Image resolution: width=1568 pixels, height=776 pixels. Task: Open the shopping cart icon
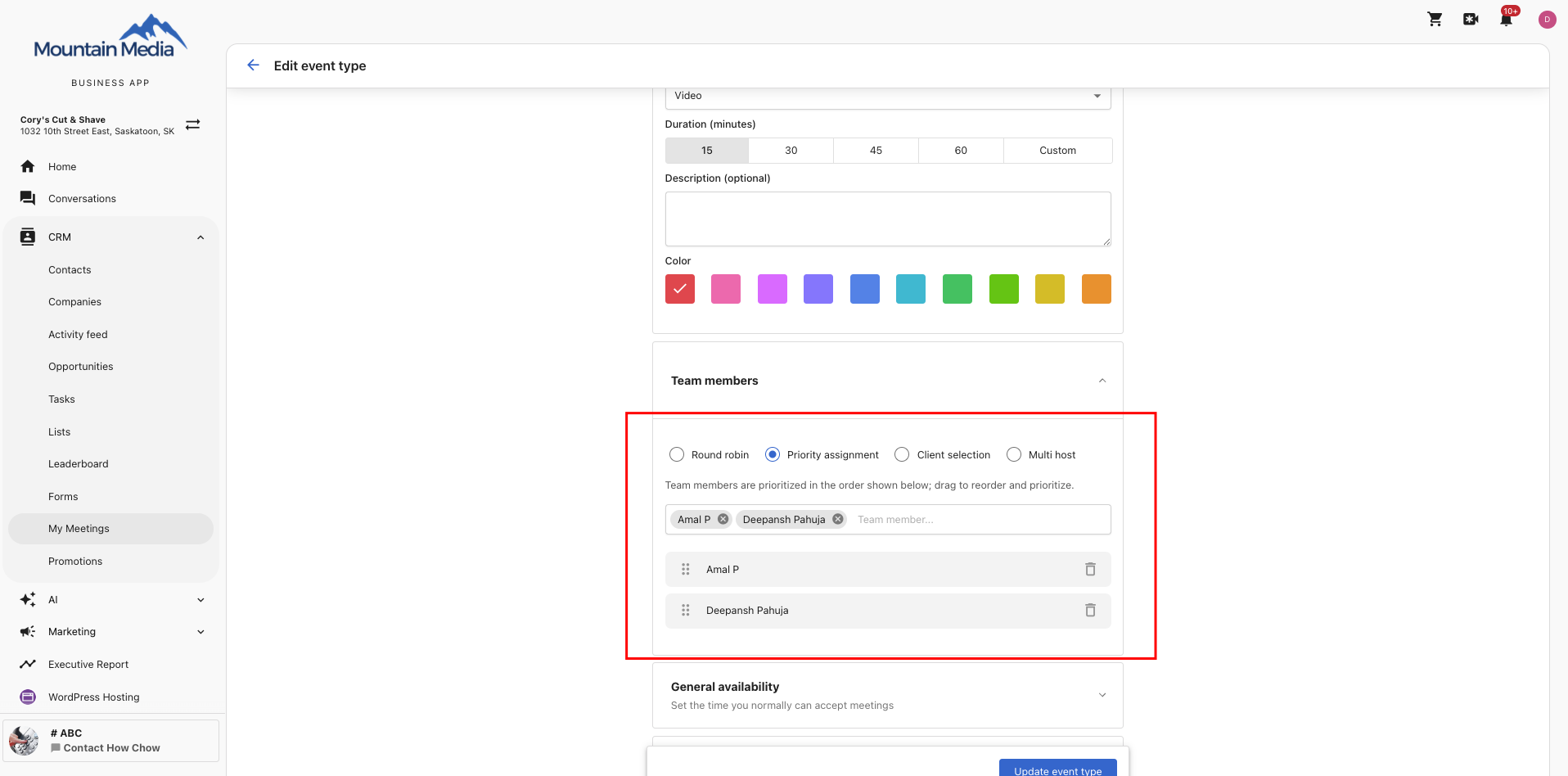pos(1435,19)
